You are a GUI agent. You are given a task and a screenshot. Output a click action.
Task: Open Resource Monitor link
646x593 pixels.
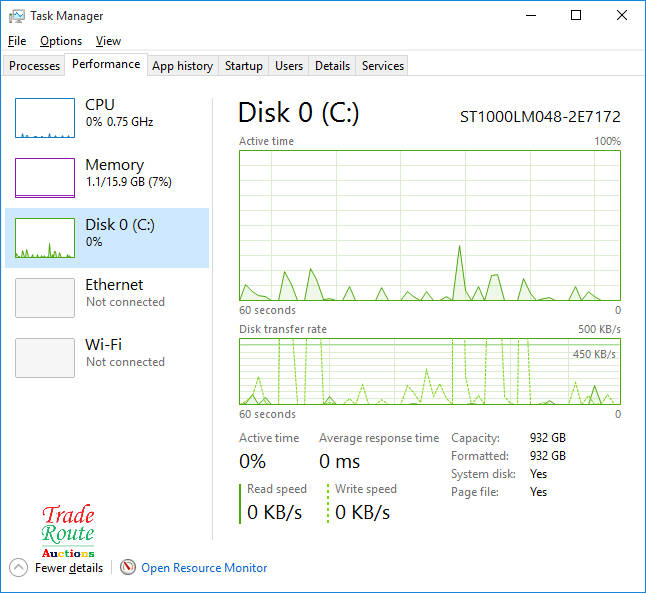click(x=204, y=567)
